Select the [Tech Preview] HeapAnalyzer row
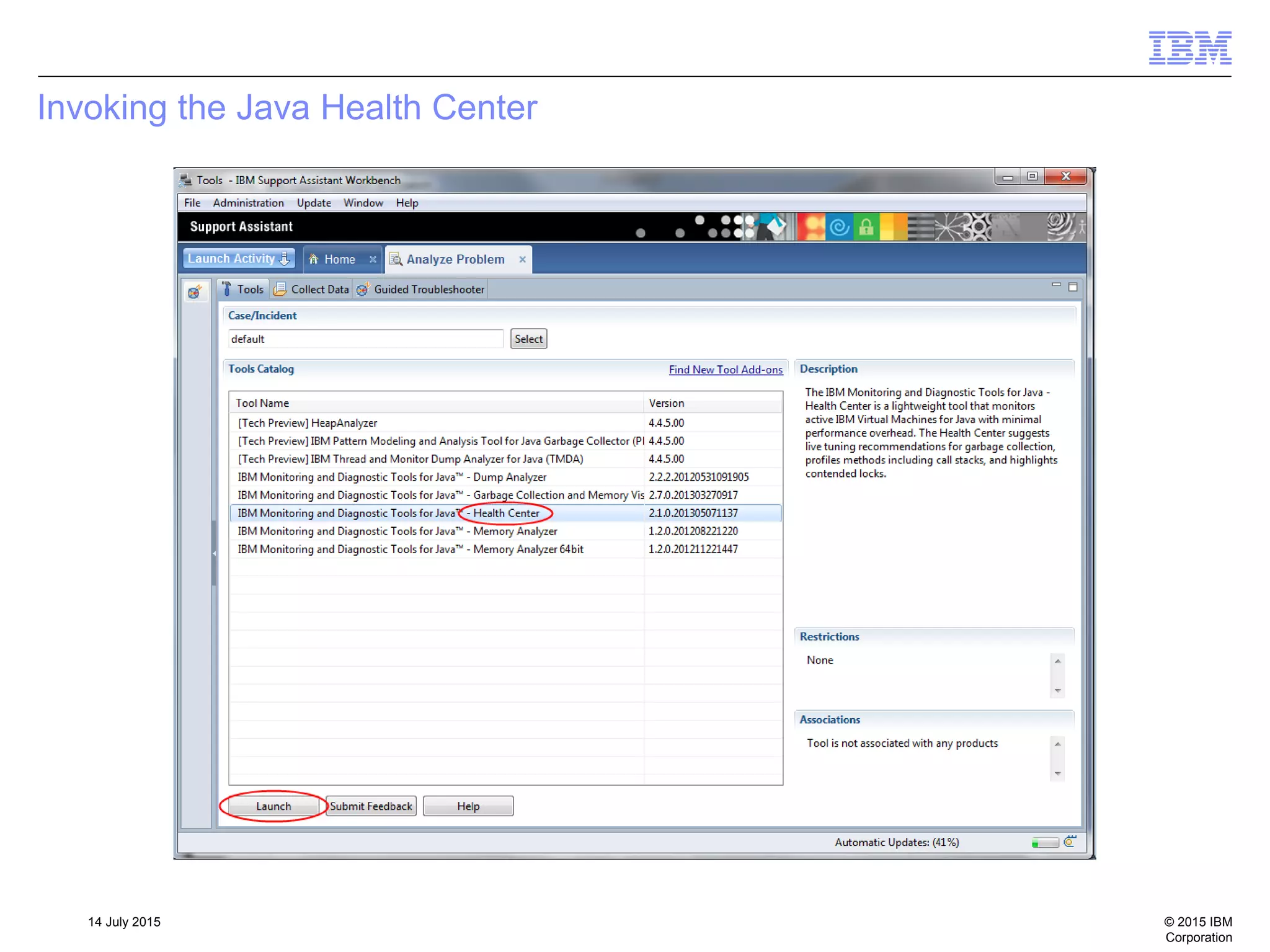 pos(505,423)
